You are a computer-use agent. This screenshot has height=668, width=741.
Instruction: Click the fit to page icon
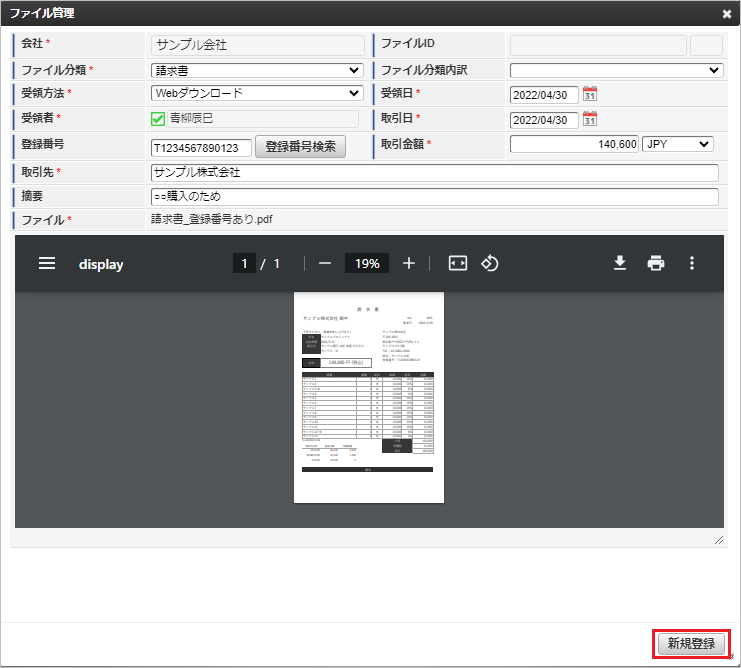(x=458, y=264)
